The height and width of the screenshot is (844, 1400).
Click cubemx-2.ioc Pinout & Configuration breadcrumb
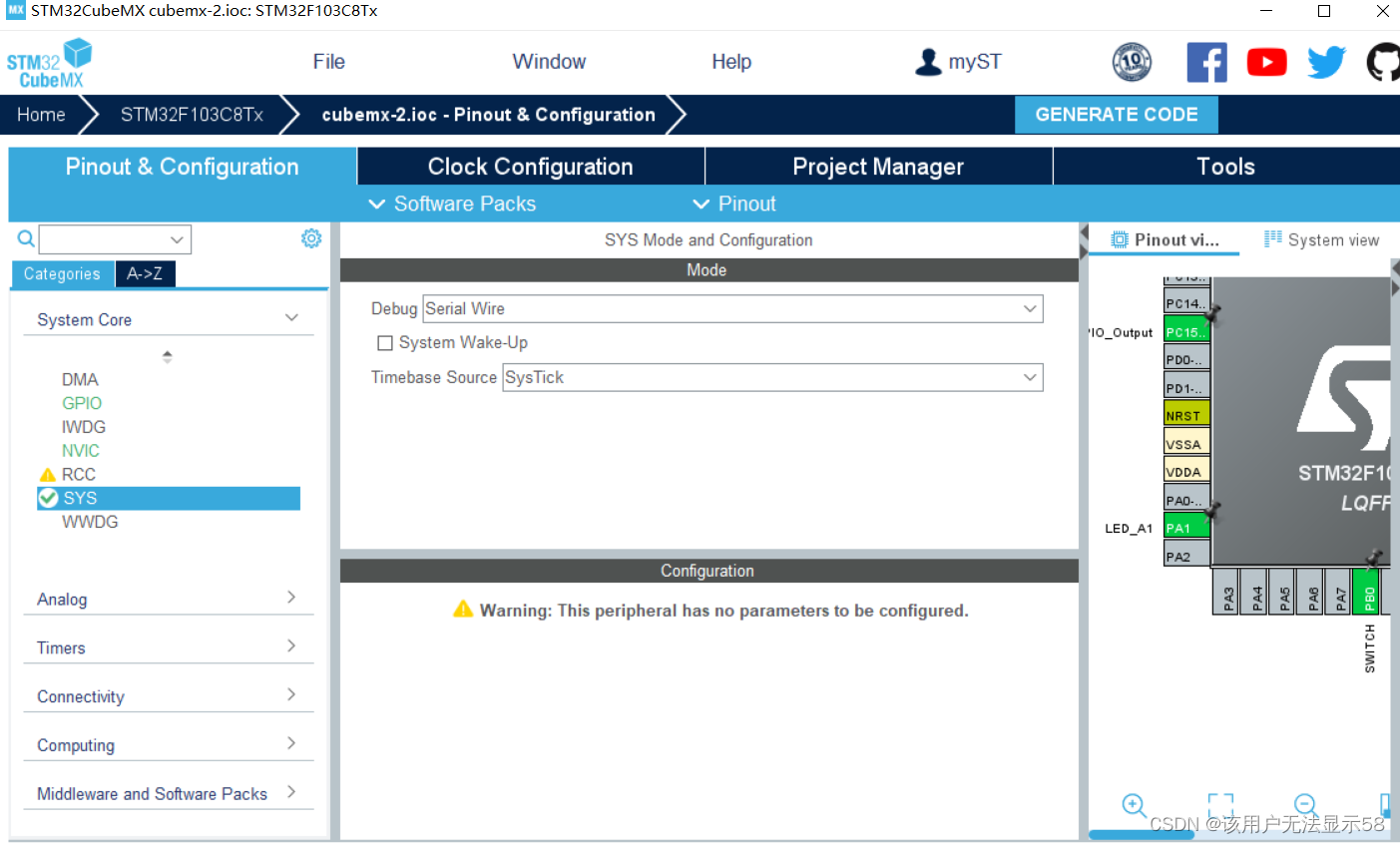click(x=488, y=115)
